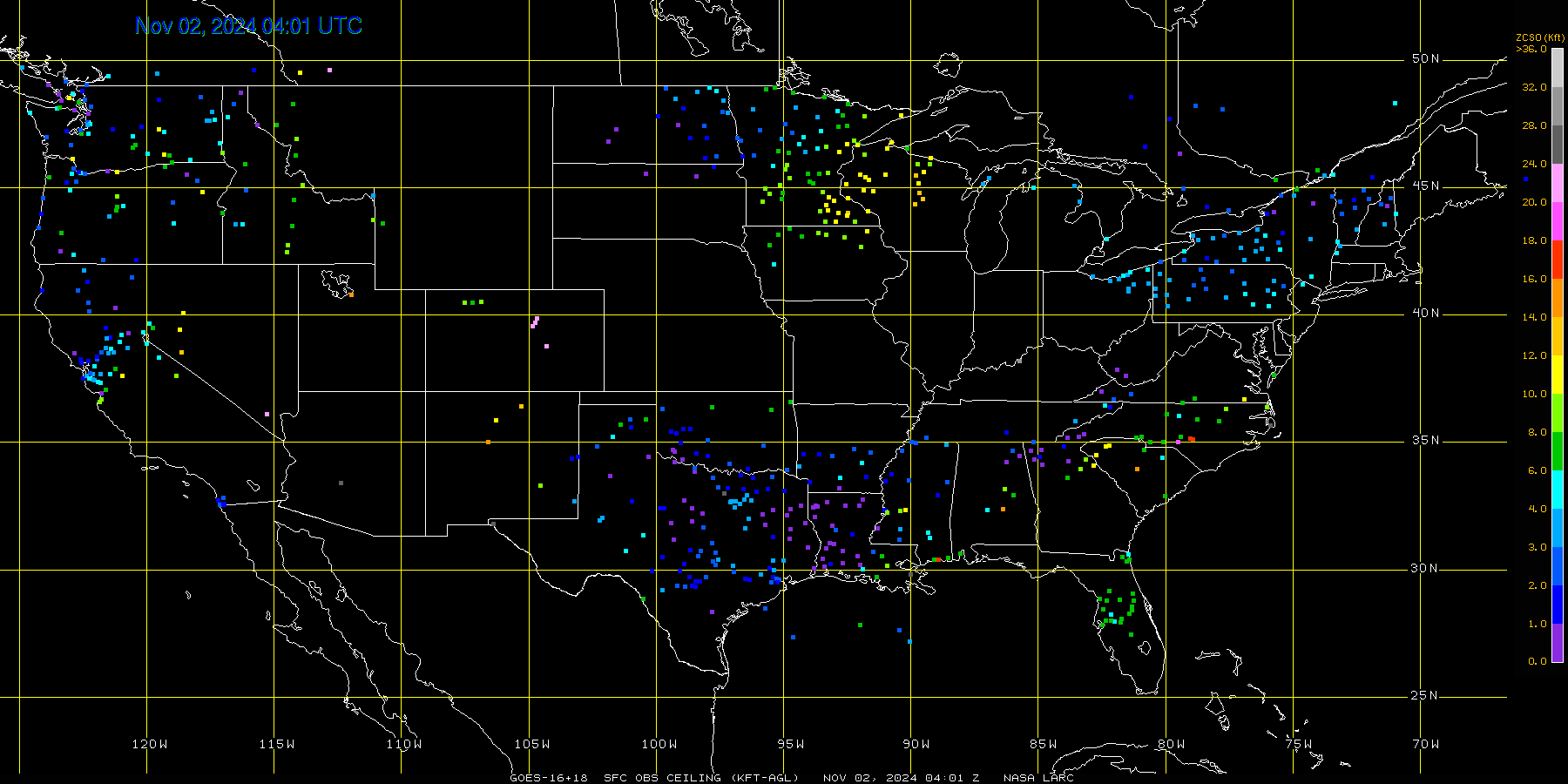Click the '4.0' legend label
This screenshot has width=1568, height=784.
(1538, 509)
